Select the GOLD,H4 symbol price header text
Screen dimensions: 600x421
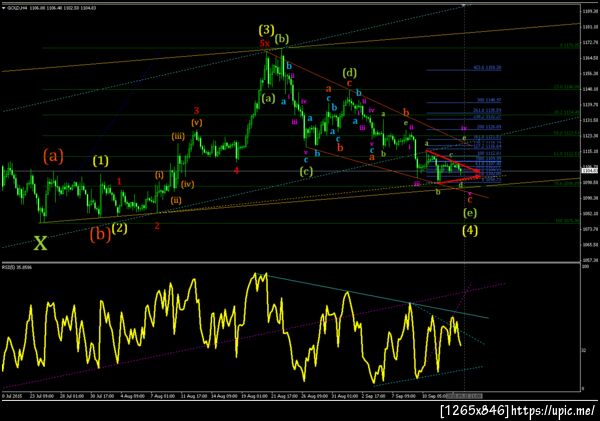click(x=51, y=8)
